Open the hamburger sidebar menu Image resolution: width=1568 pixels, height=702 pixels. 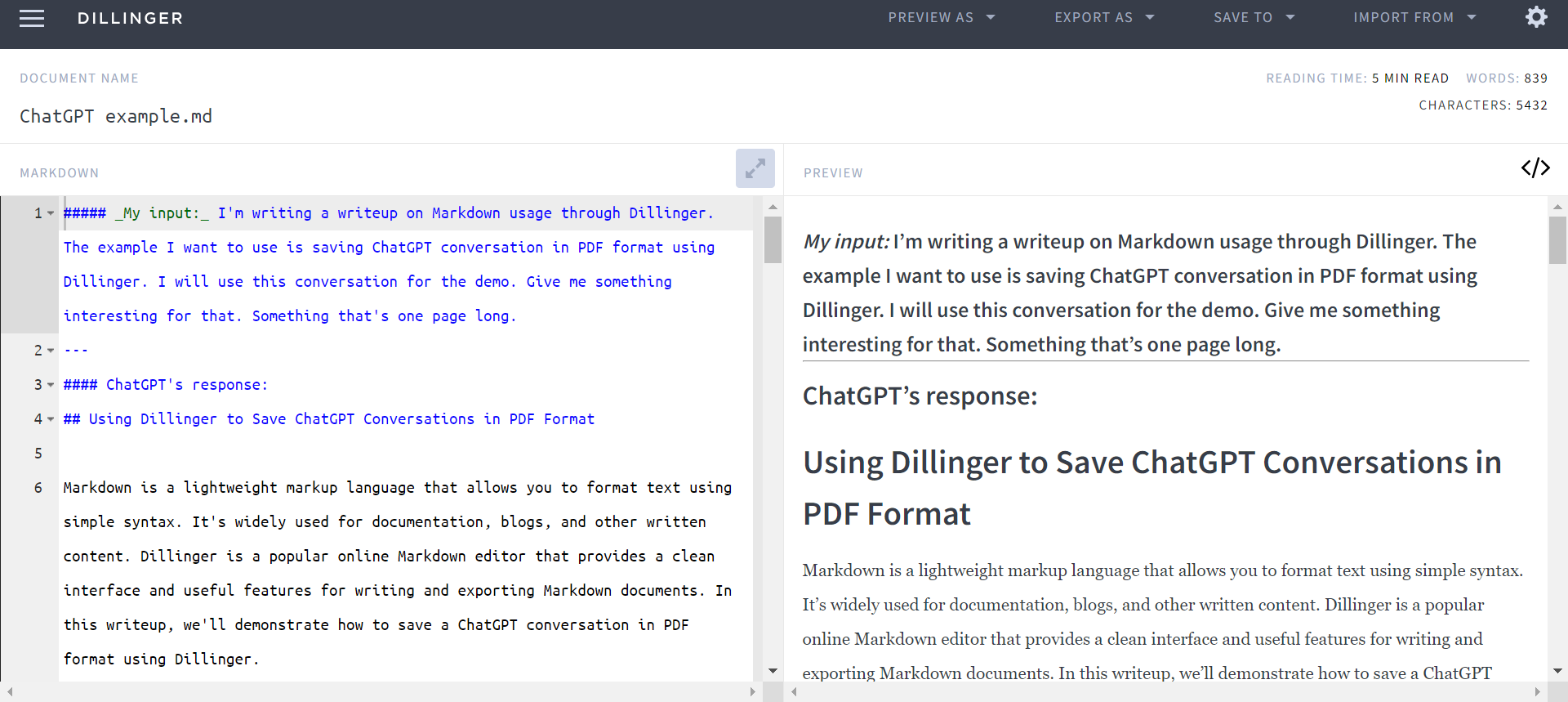[32, 18]
